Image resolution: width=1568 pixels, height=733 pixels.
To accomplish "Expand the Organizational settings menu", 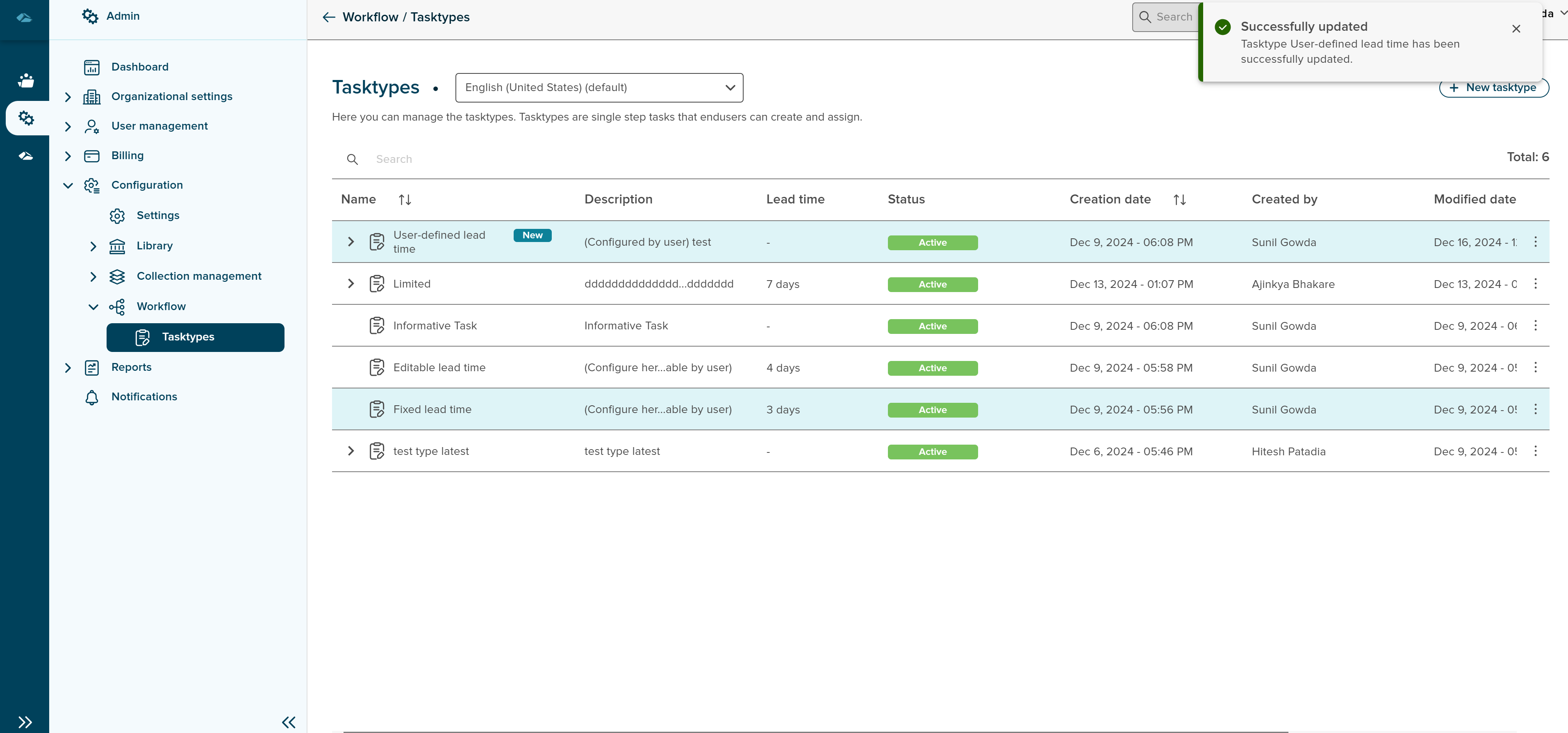I will 68,97.
